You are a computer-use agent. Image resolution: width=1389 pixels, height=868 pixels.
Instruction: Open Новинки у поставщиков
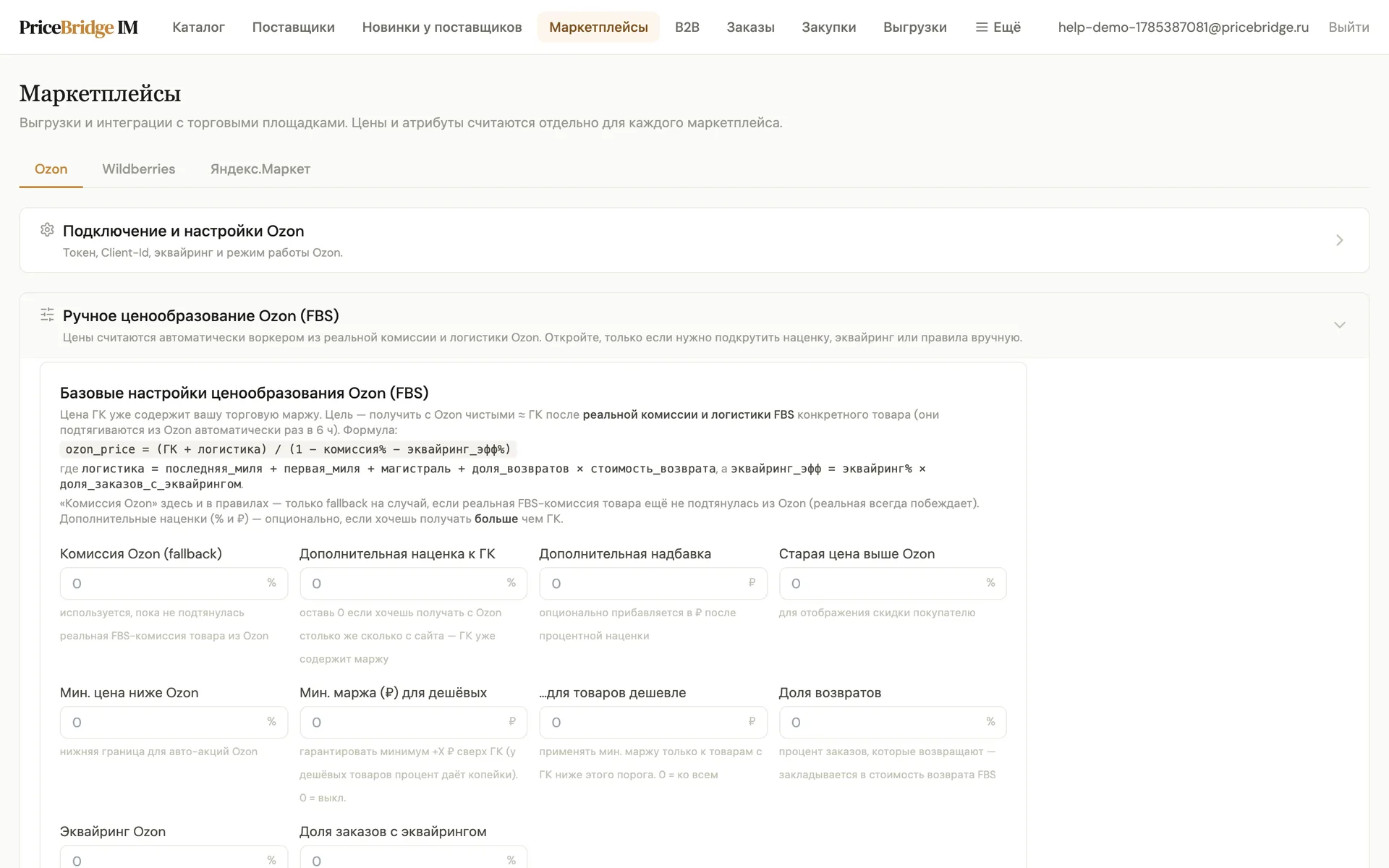[x=442, y=27]
